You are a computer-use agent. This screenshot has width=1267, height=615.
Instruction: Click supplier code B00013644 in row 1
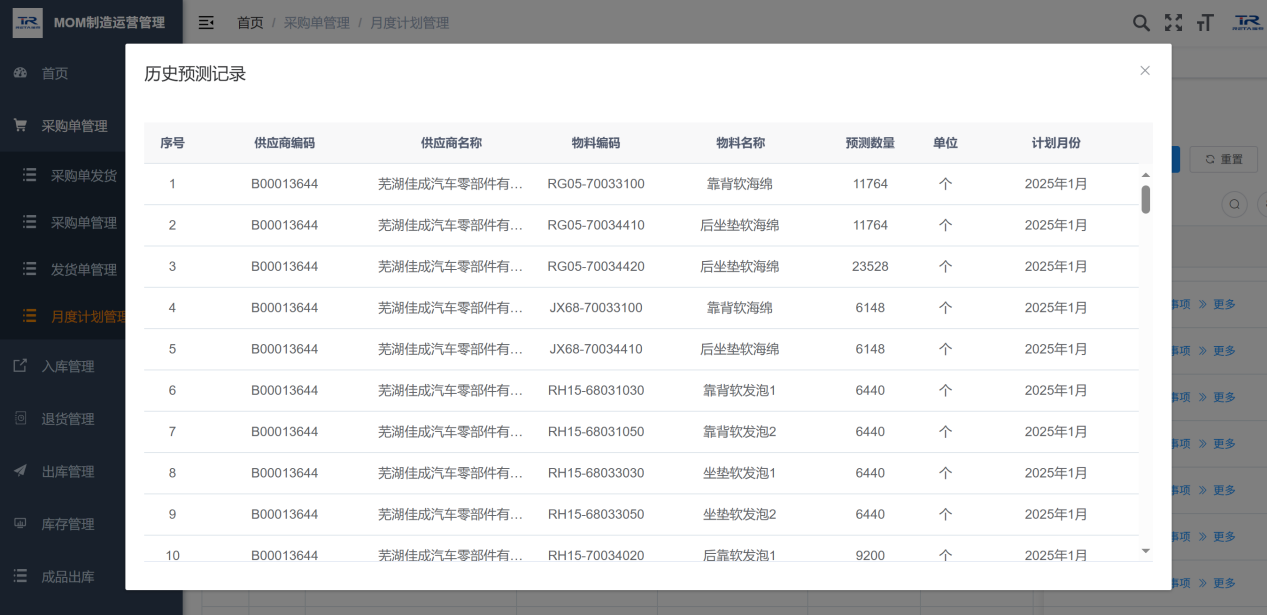coord(285,184)
